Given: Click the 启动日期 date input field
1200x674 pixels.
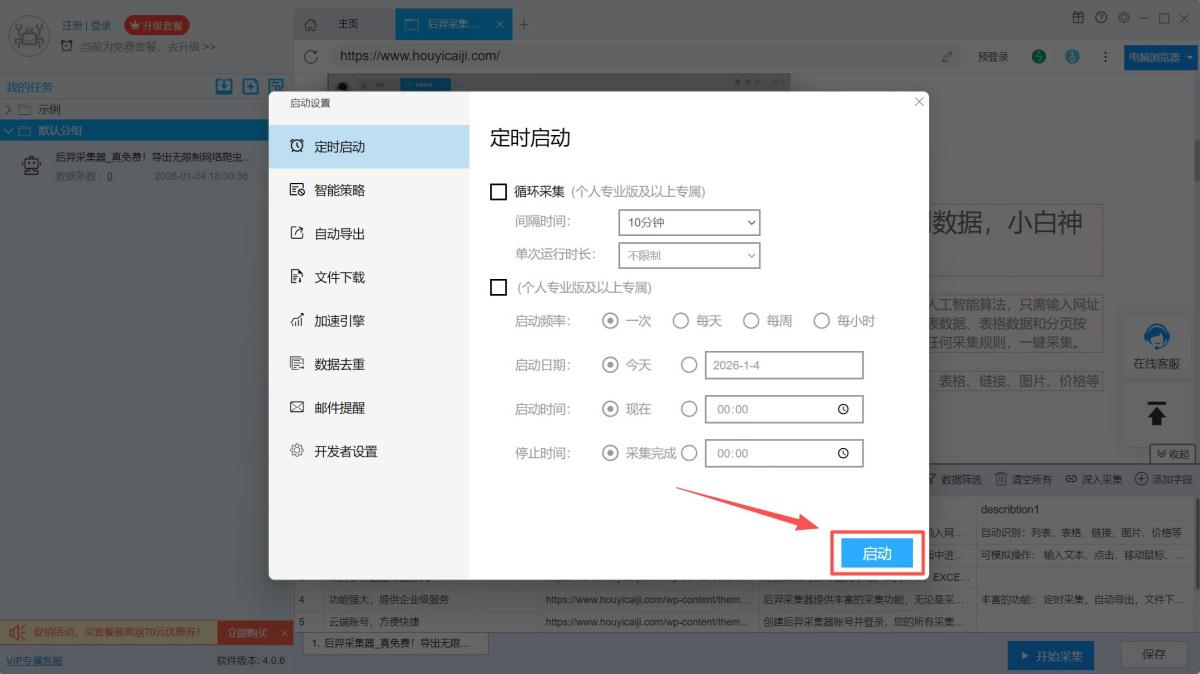Looking at the screenshot, I should 783,366.
